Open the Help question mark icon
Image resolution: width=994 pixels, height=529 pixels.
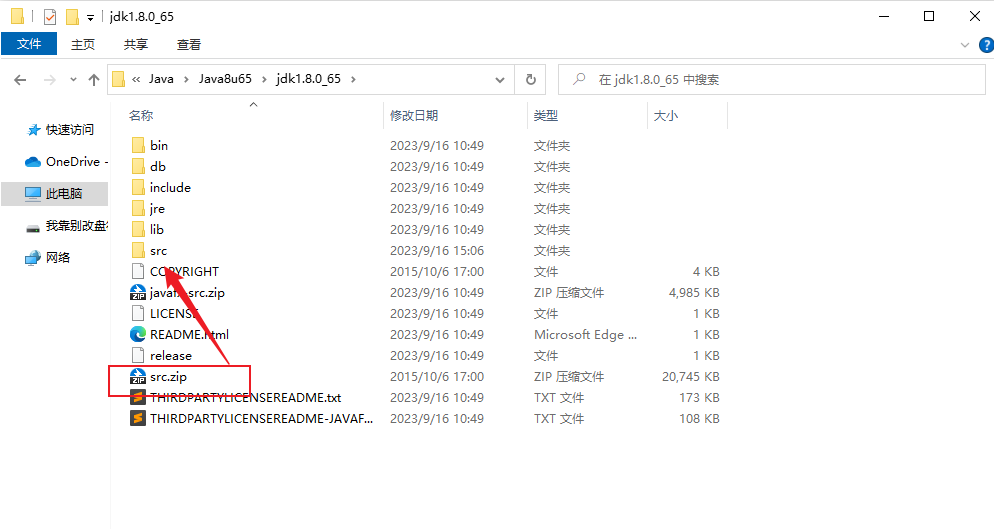click(986, 45)
